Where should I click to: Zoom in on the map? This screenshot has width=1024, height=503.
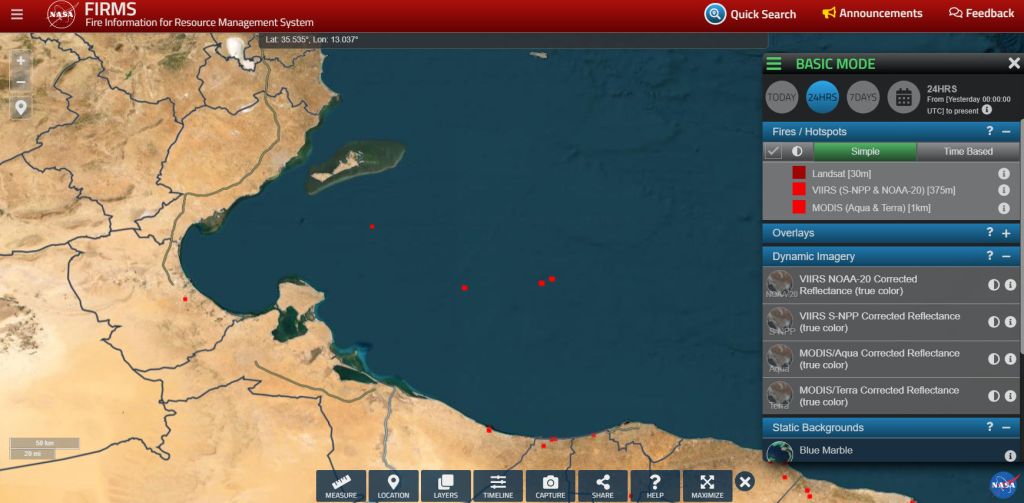pos(21,60)
